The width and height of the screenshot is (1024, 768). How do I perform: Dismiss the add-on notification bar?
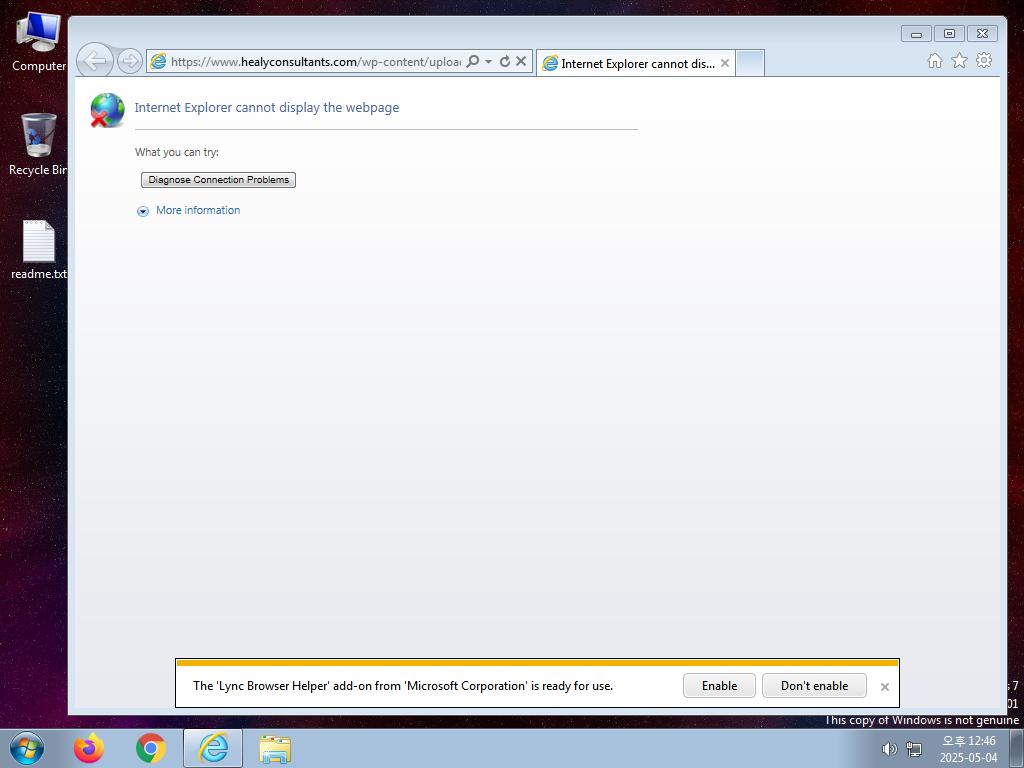[885, 686]
